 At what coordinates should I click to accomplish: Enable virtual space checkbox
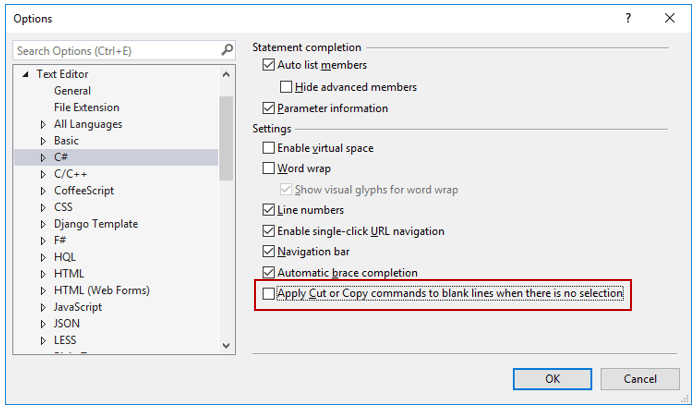tap(268, 148)
